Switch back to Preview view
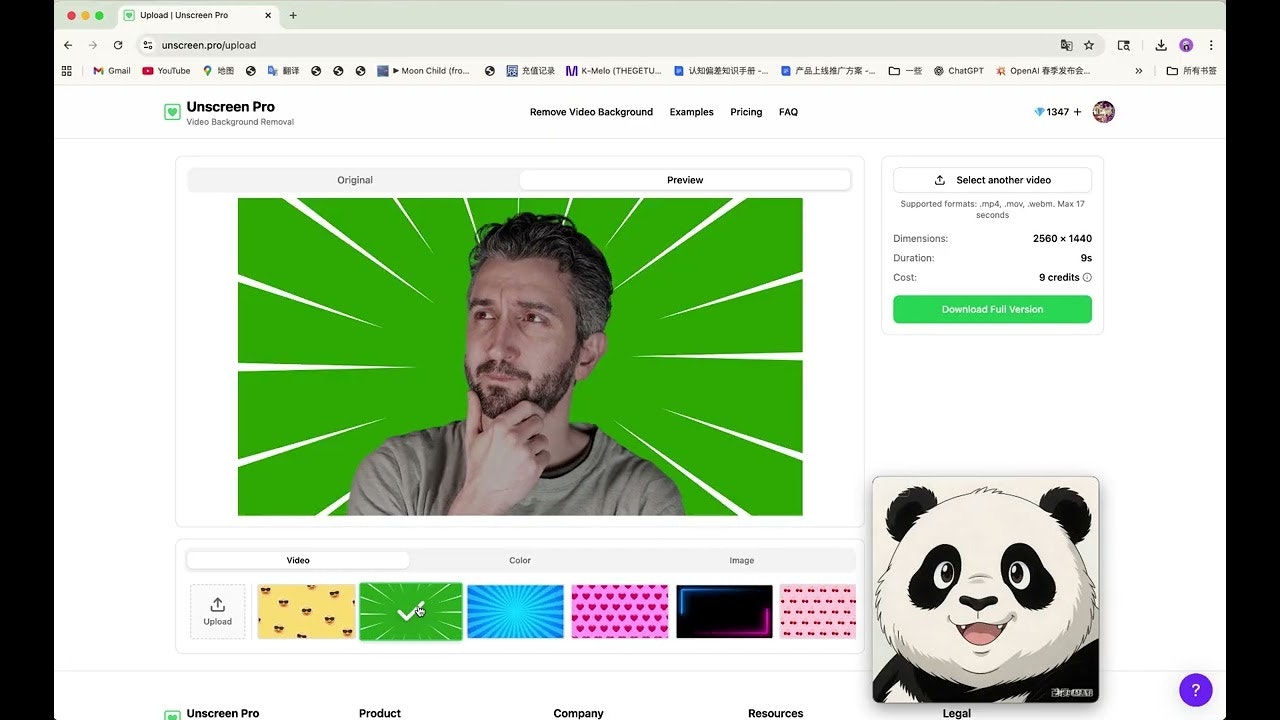Screen dimensions: 1280x720 tap(685, 180)
